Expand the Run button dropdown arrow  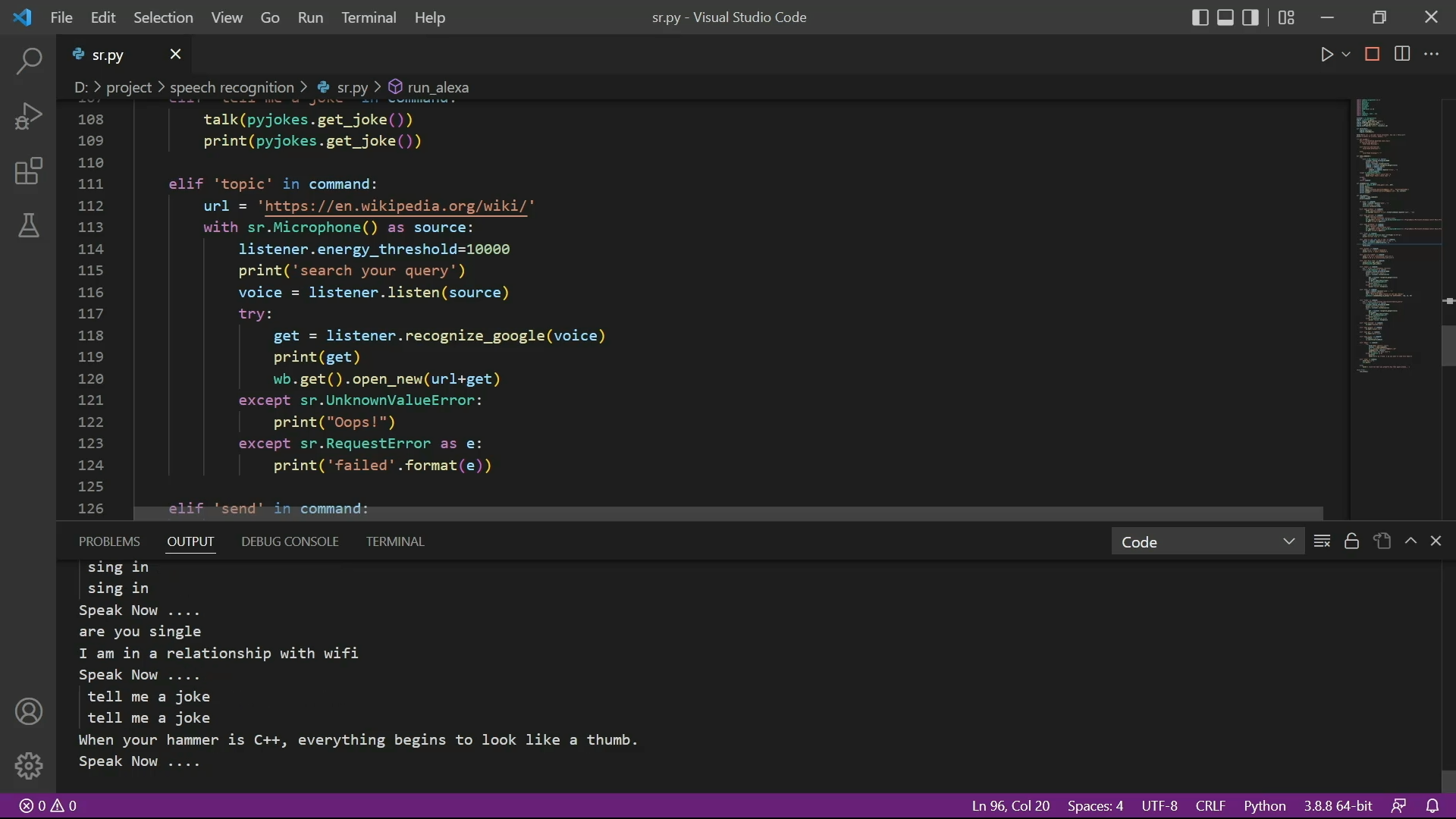[1346, 55]
